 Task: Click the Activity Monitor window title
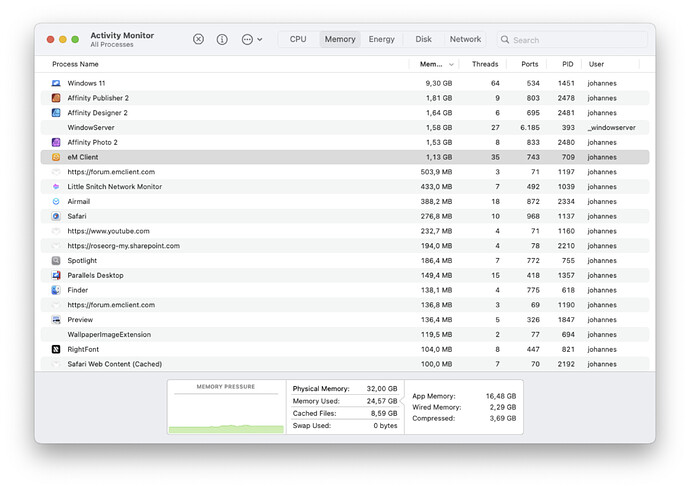click(122, 35)
